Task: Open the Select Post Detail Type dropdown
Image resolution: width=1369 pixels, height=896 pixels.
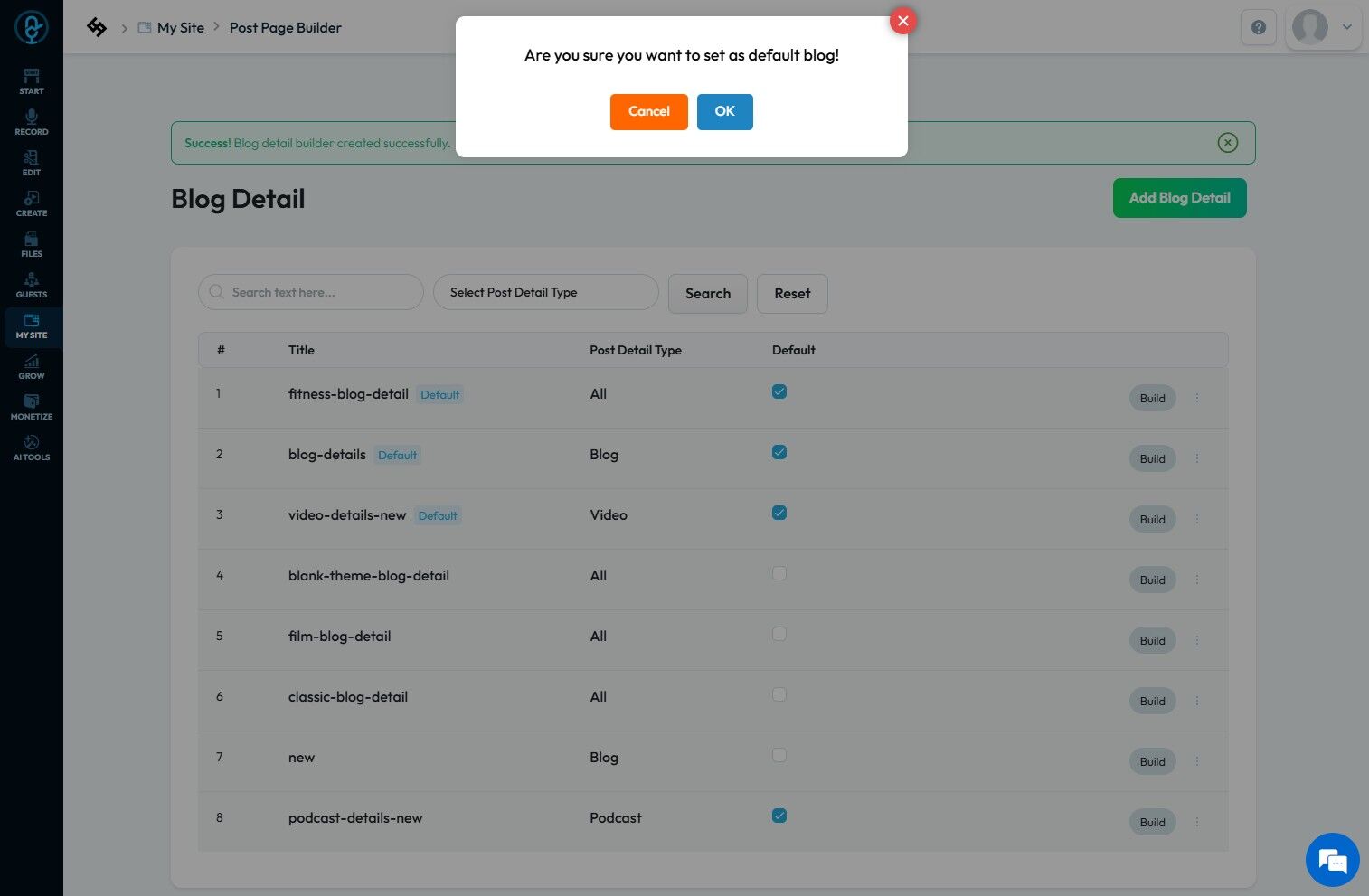Action: (545, 292)
